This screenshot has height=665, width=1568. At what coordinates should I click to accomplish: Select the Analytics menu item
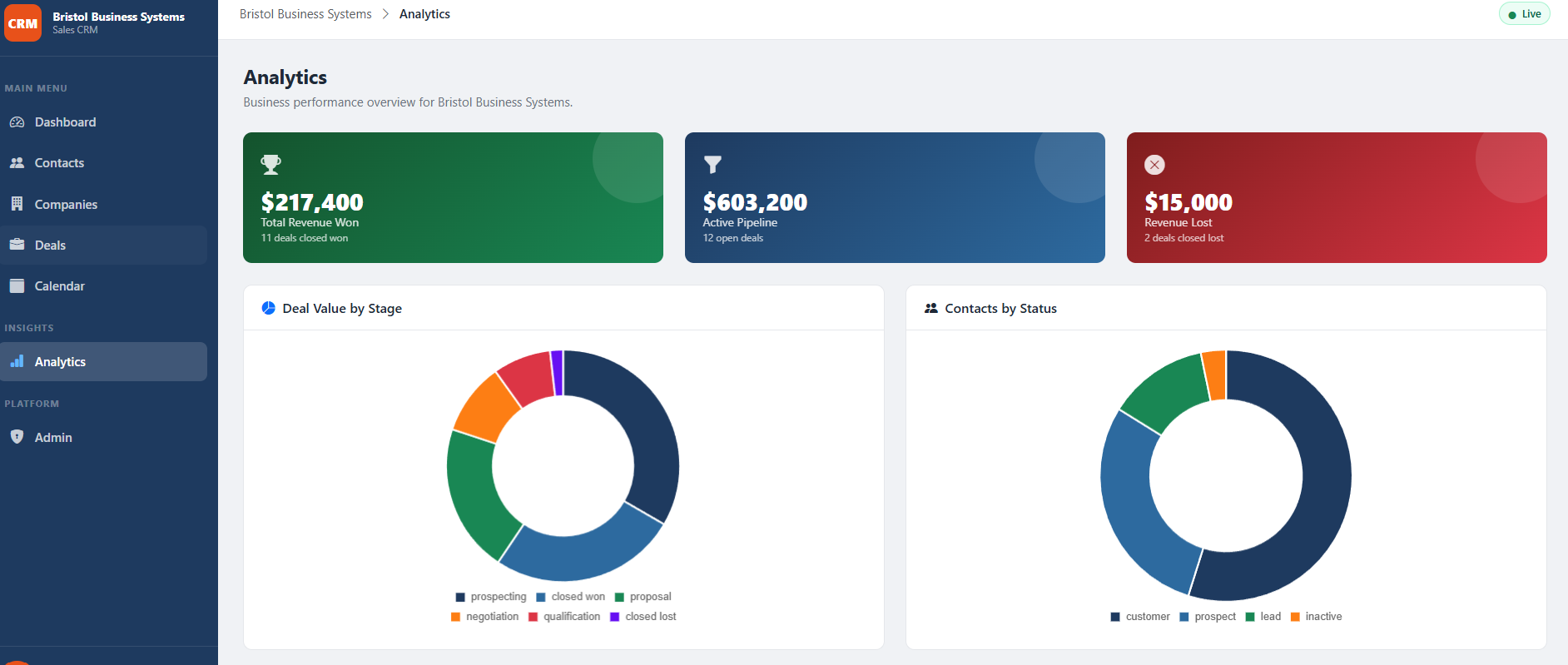(x=103, y=361)
